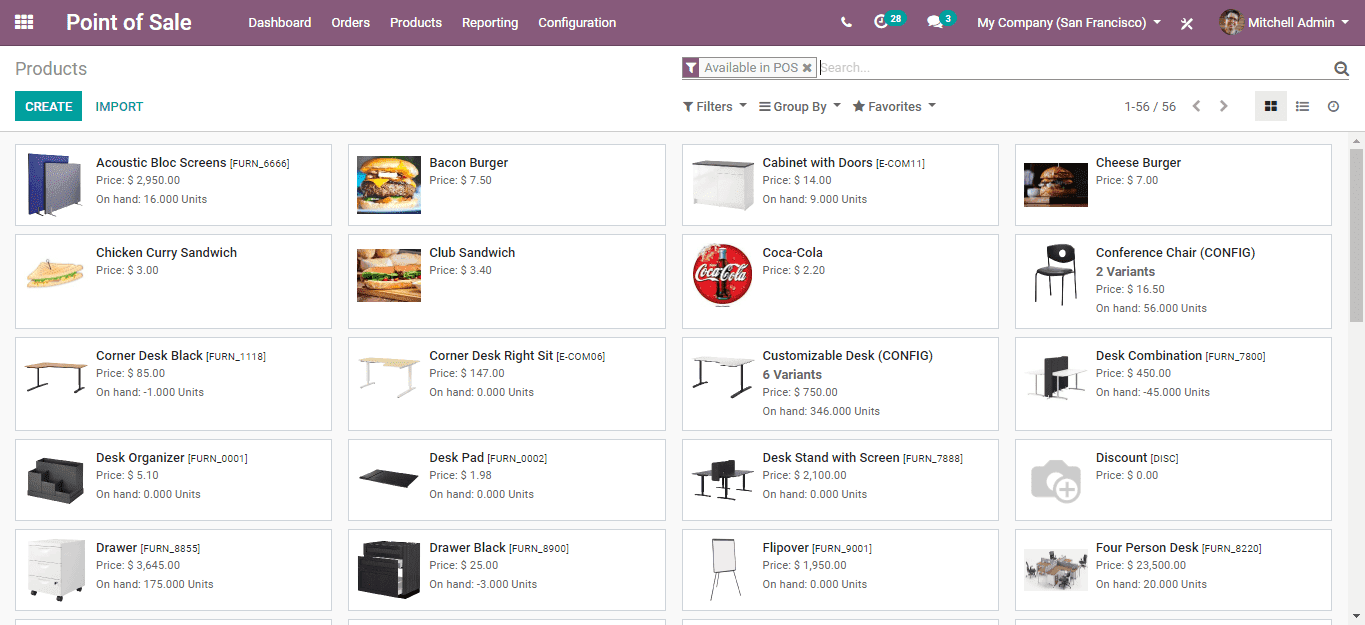
Task: Open the Conference Chair product image
Action: click(1056, 274)
